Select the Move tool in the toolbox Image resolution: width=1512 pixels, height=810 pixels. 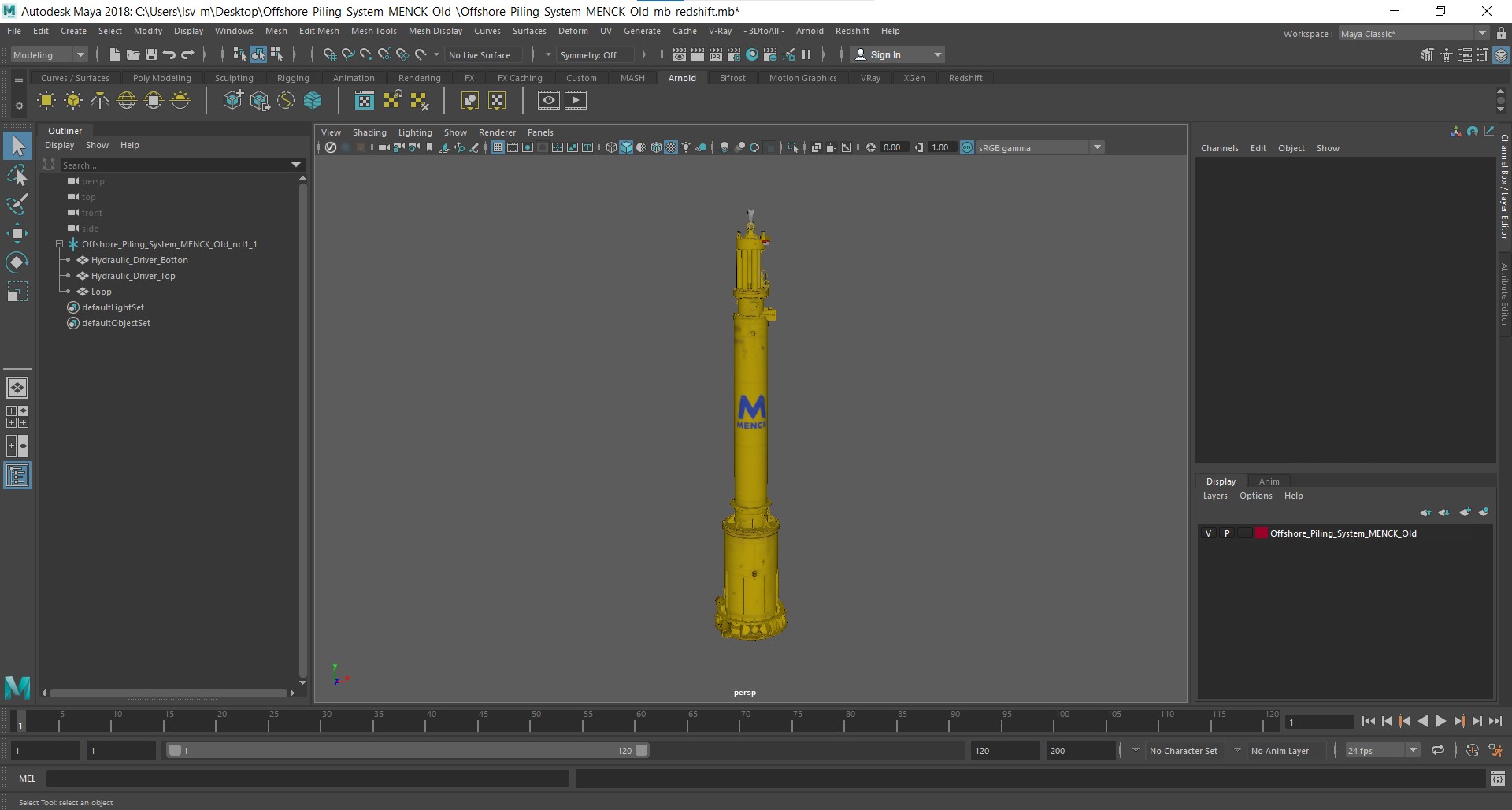pos(17,232)
